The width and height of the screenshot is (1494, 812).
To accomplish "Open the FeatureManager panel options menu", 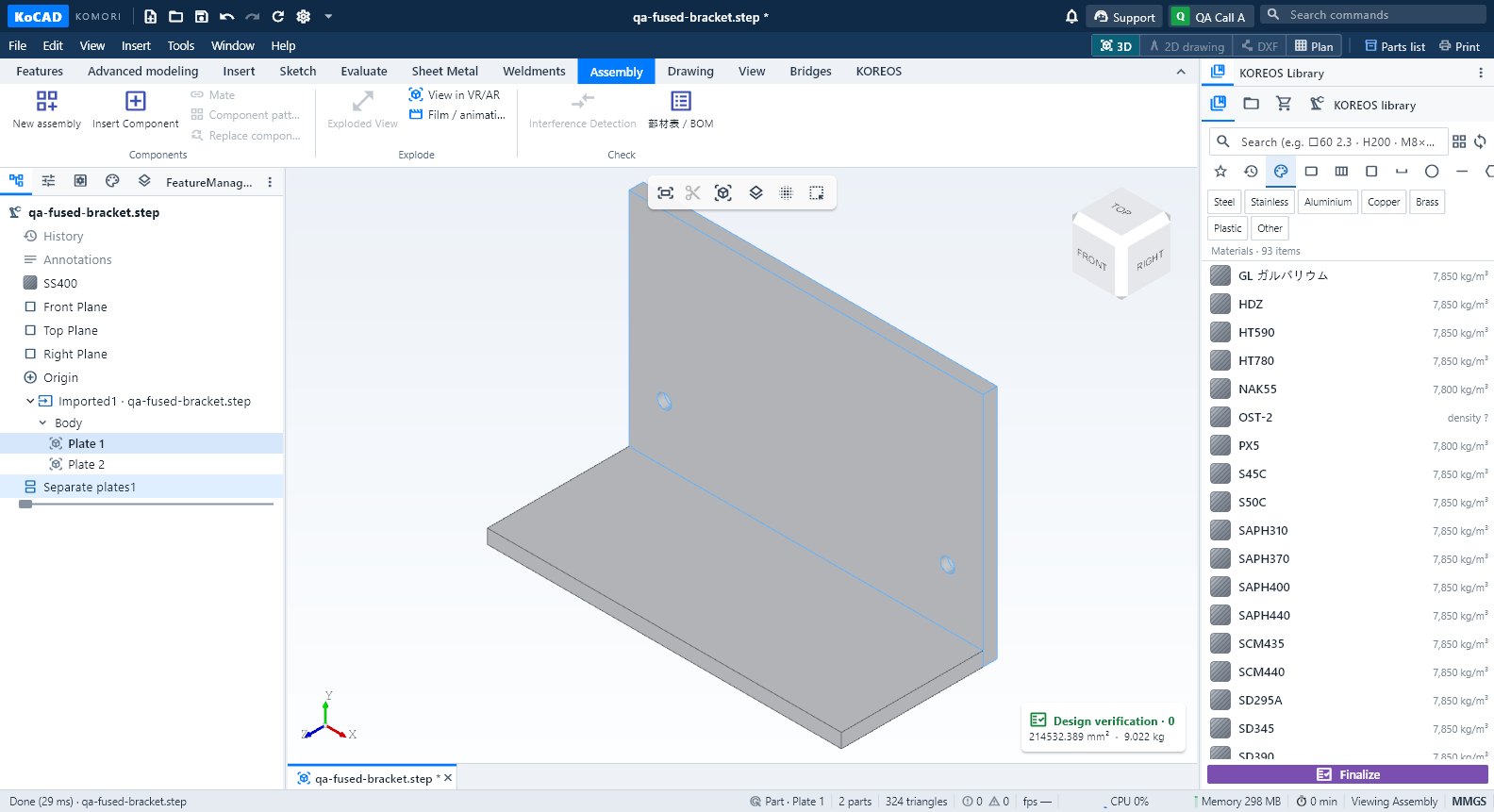I will [x=270, y=182].
